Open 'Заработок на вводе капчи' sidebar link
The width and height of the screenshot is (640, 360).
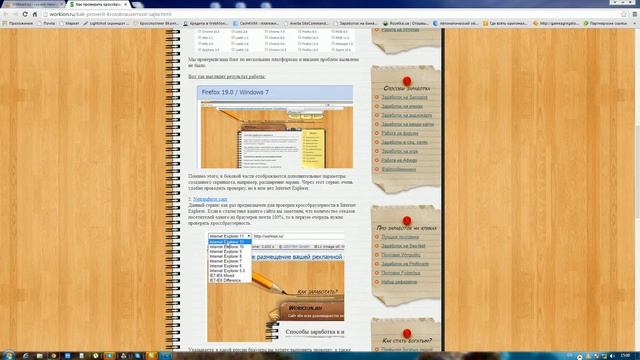pos(407,124)
